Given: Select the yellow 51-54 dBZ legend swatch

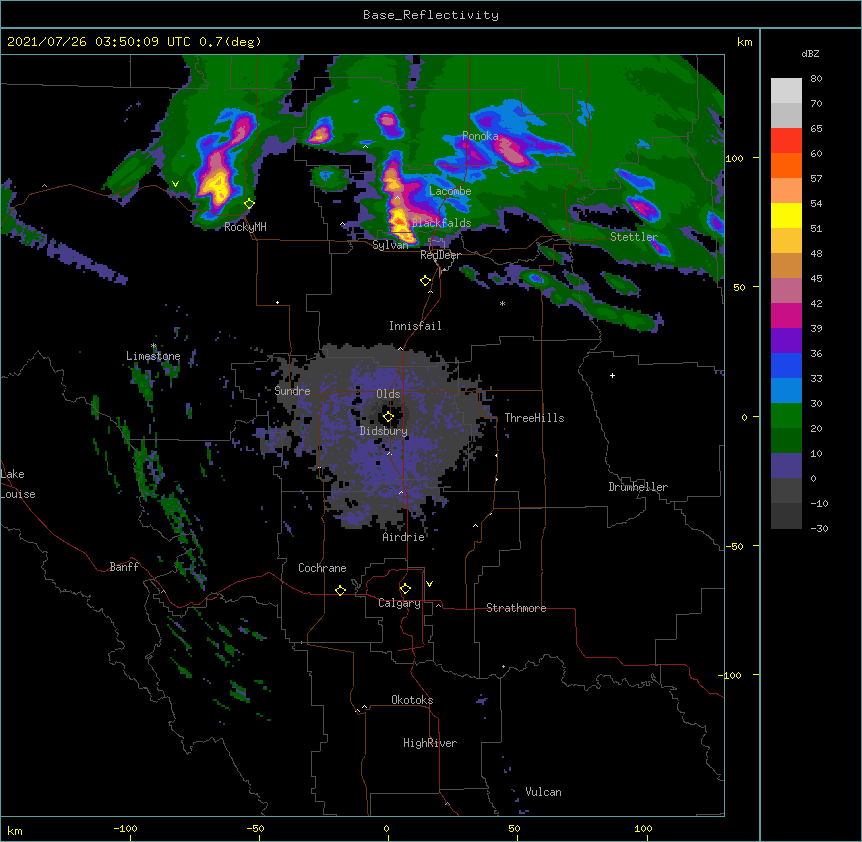Looking at the screenshot, I should pyautogui.click(x=786, y=215).
